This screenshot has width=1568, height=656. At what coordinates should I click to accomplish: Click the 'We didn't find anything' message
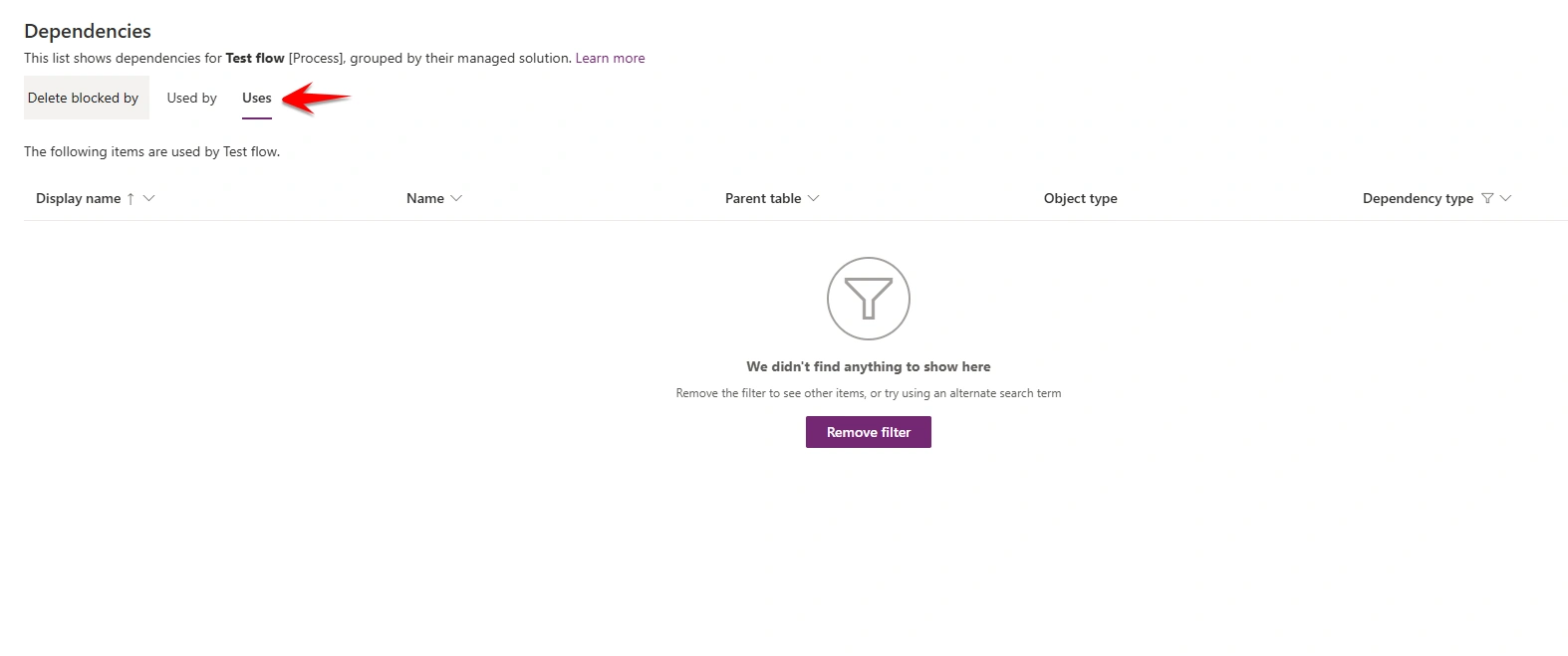(x=869, y=366)
